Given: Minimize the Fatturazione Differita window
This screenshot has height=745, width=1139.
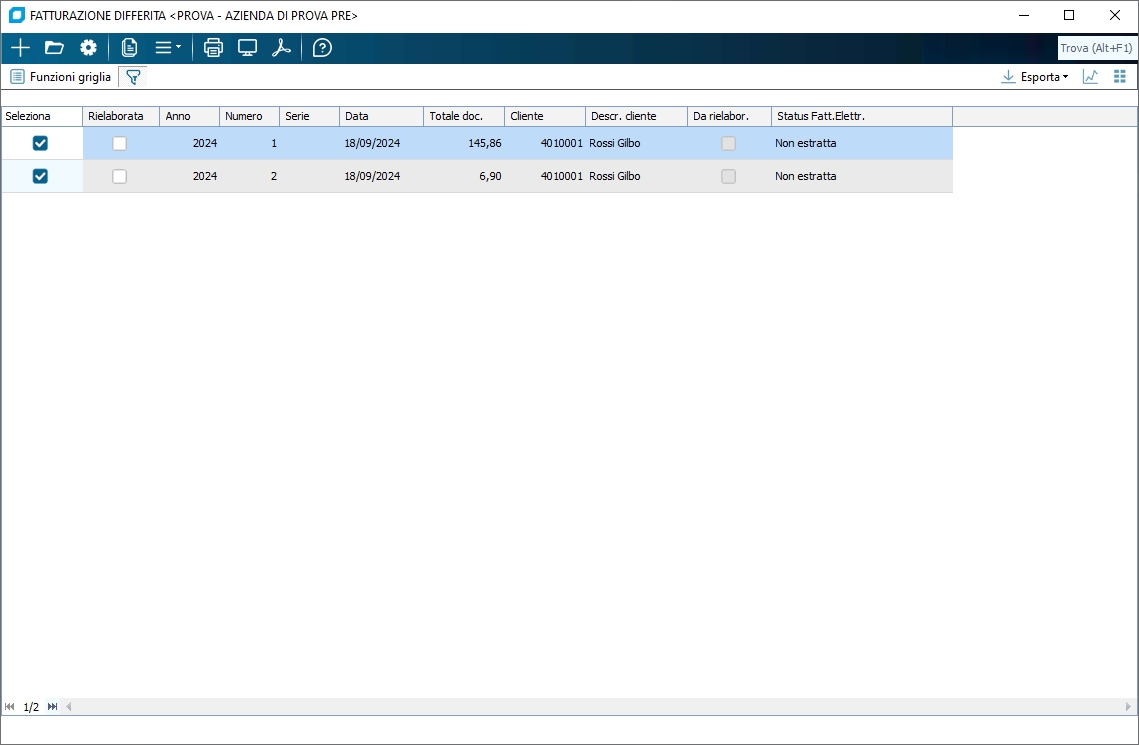Looking at the screenshot, I should 1024,15.
